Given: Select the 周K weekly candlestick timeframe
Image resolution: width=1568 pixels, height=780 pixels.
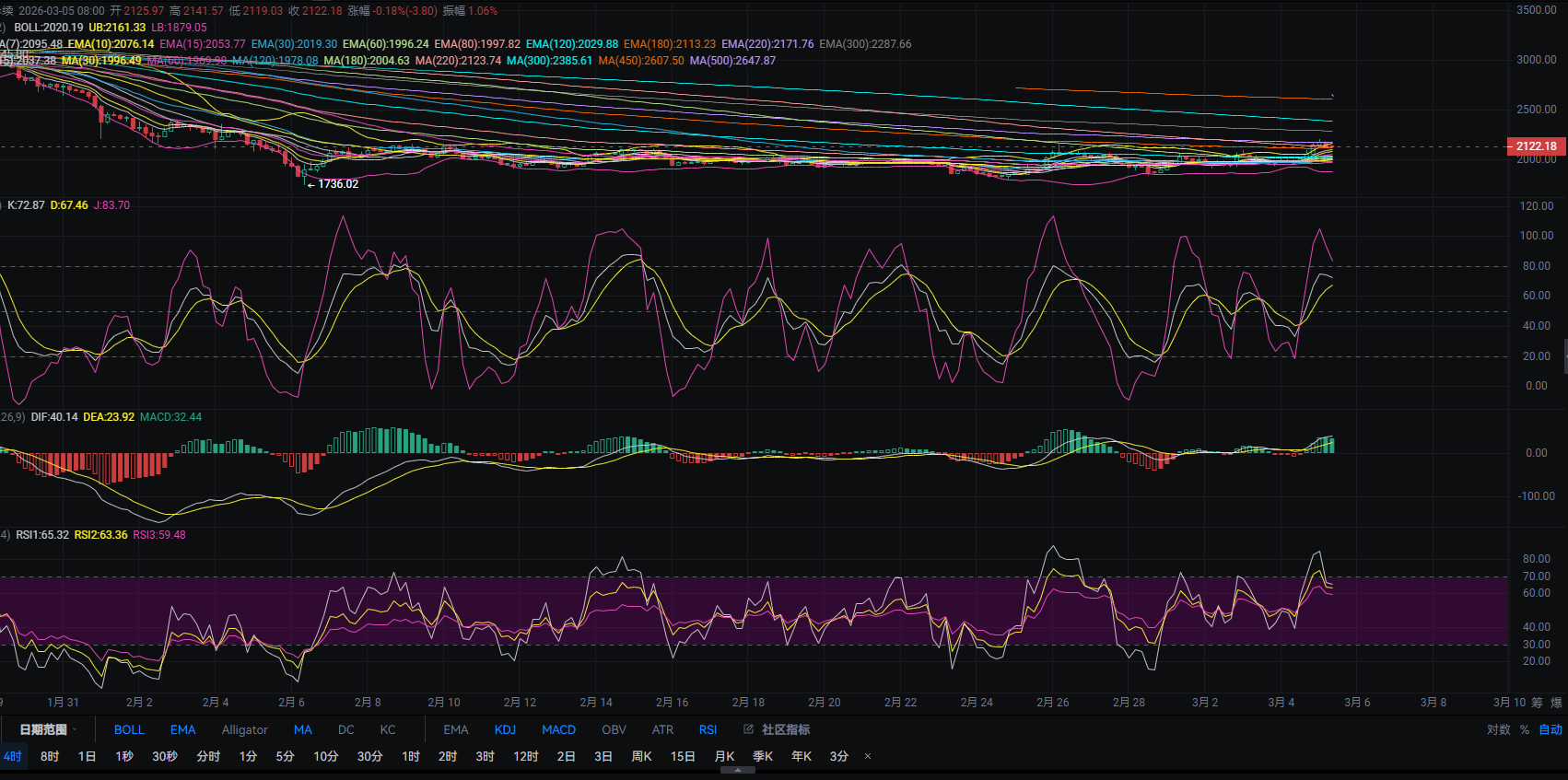Looking at the screenshot, I should (641, 756).
